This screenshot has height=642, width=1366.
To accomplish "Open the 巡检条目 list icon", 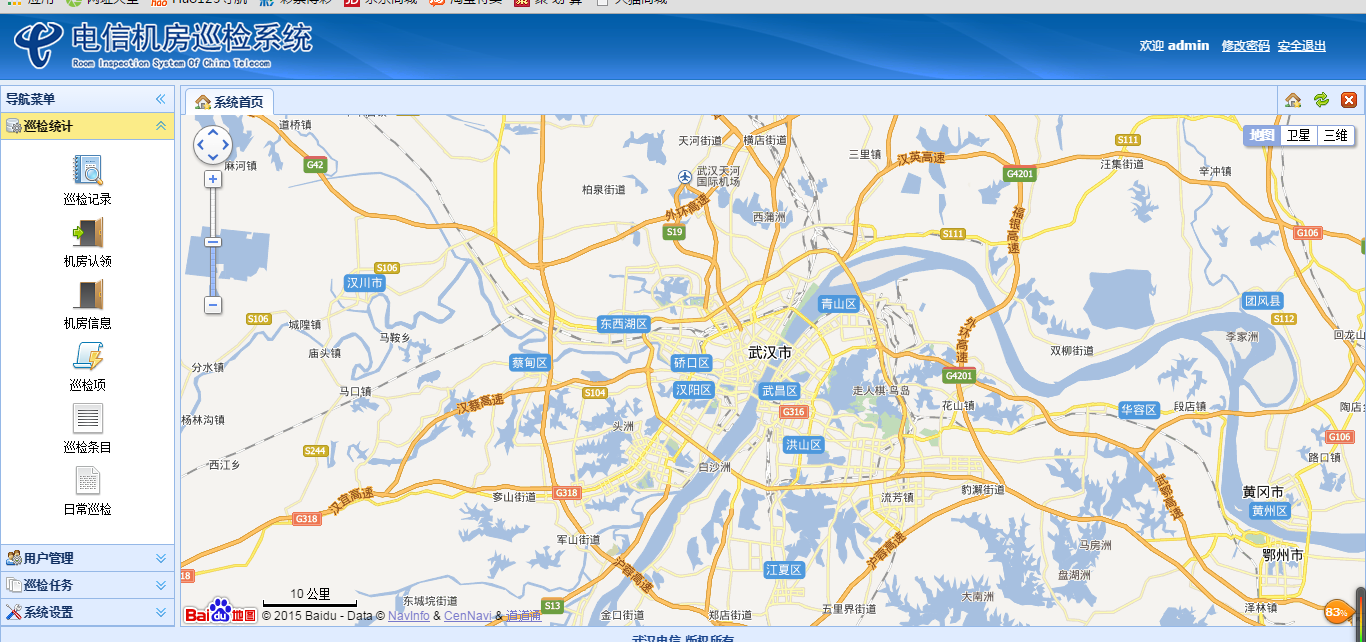I will click(x=88, y=418).
